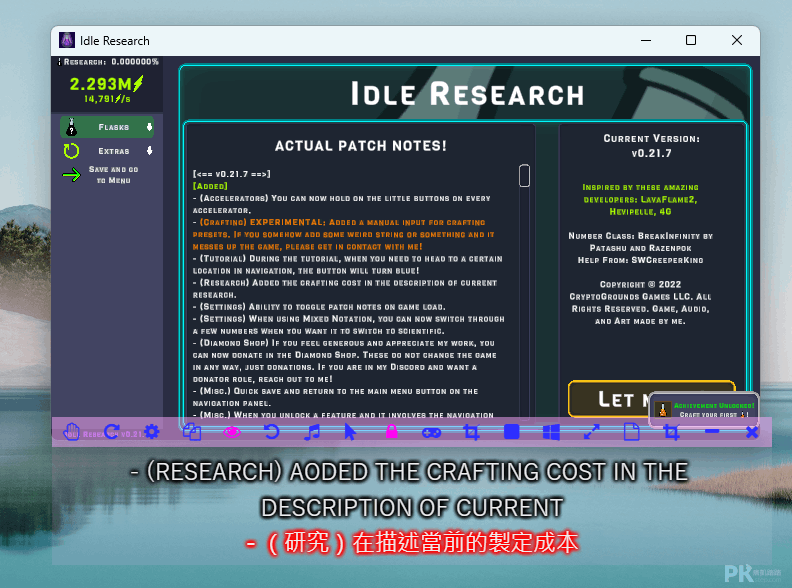Click the counter-clockwise undo arrow icon

[271, 432]
